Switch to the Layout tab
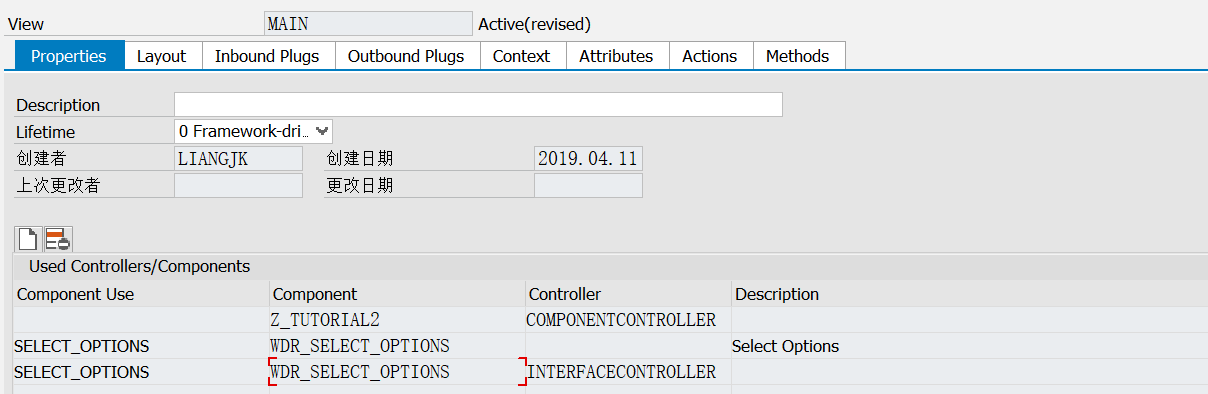1208x394 pixels. (162, 56)
